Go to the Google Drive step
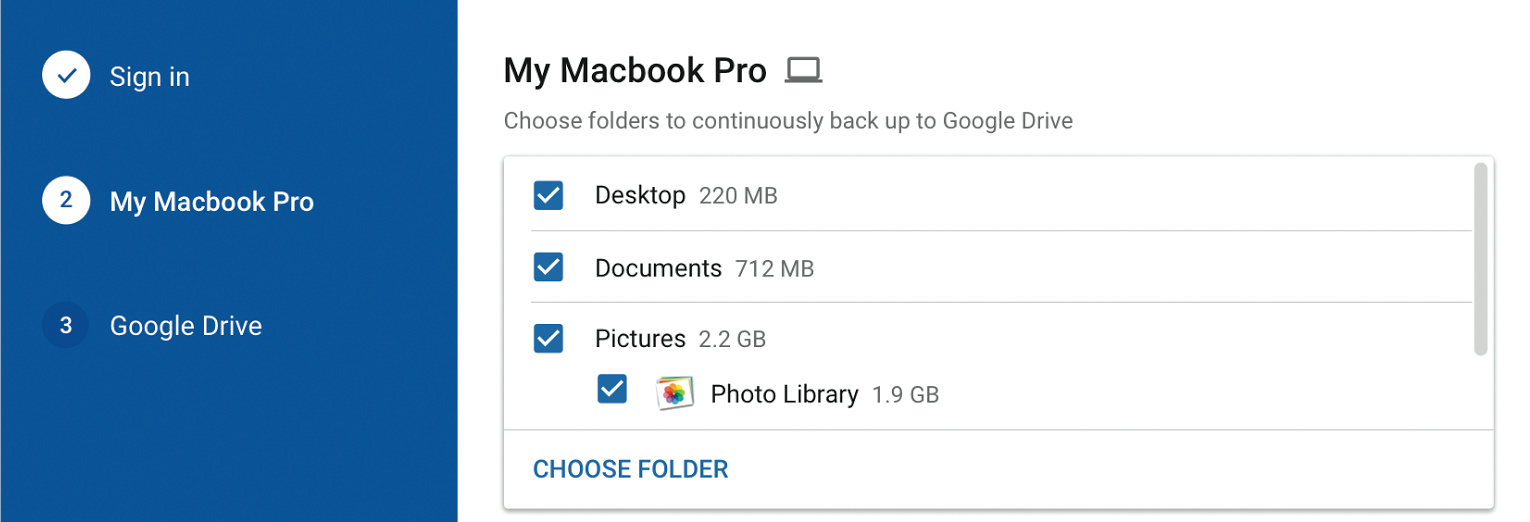1530x522 pixels. click(186, 326)
